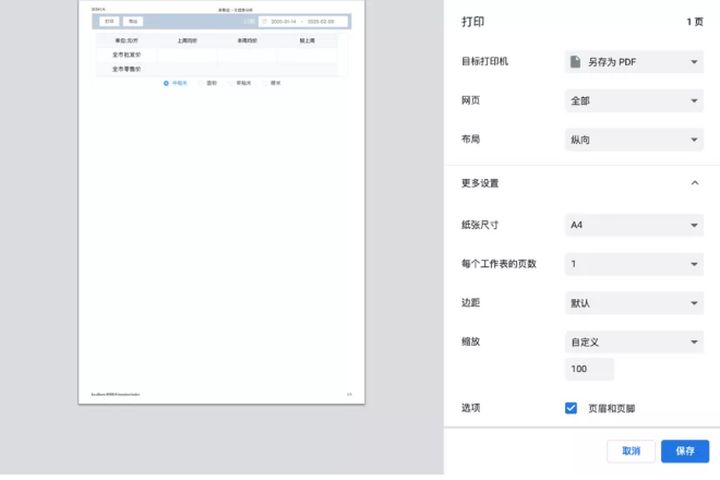
Task: Open the 纸张尺寸 dropdown set to A4
Action: (x=634, y=225)
